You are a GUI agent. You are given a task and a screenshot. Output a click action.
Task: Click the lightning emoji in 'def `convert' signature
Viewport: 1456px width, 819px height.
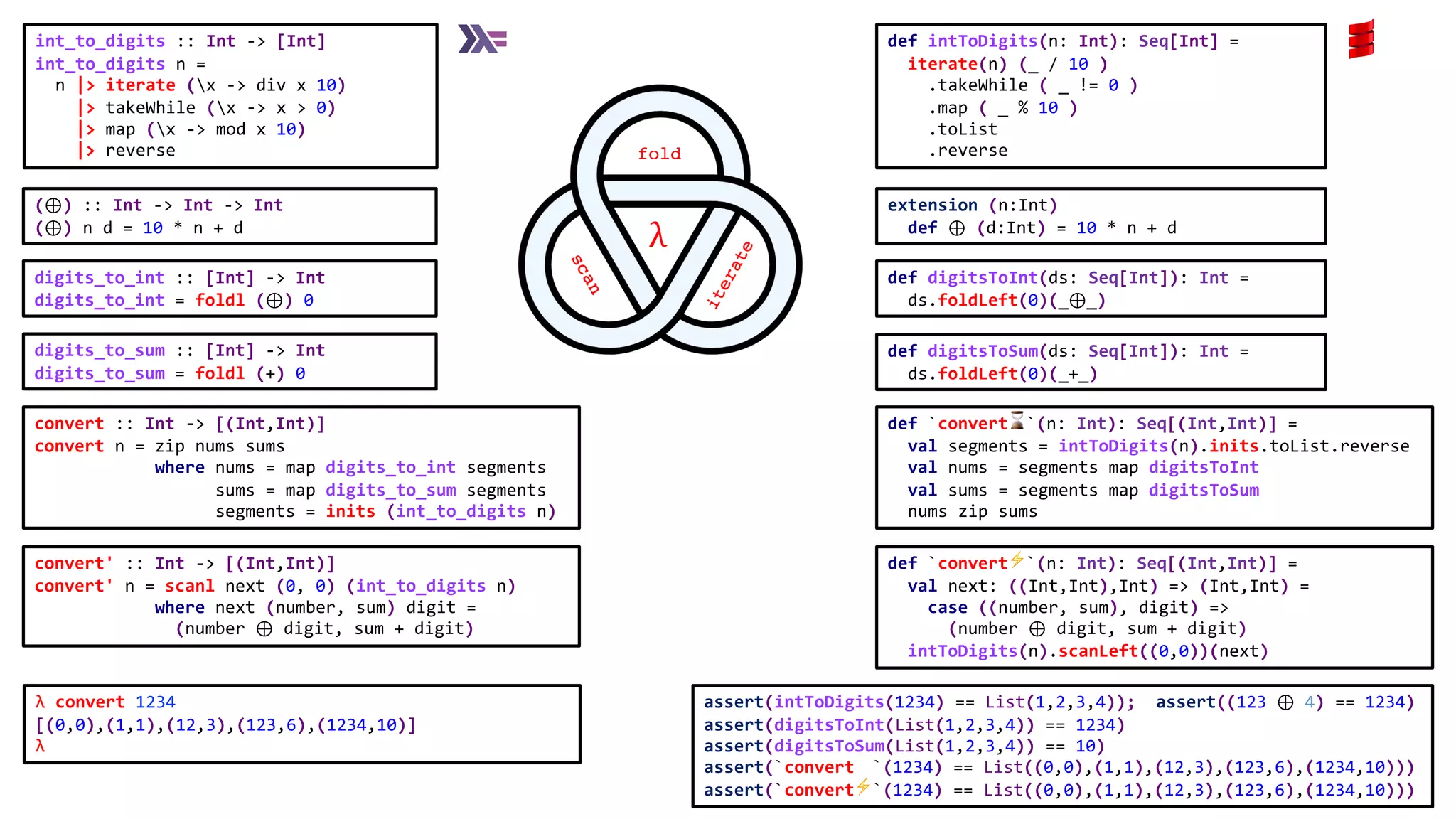[x=1017, y=560]
